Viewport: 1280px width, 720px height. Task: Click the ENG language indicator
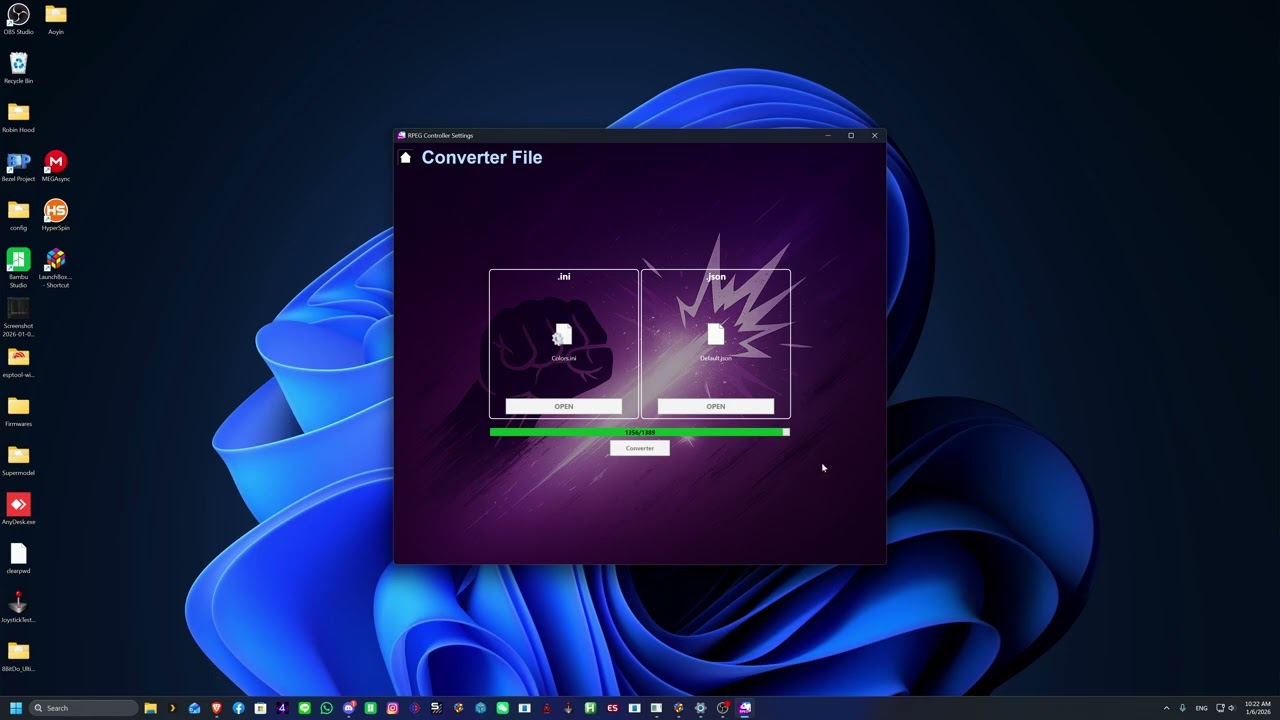tap(1201, 708)
